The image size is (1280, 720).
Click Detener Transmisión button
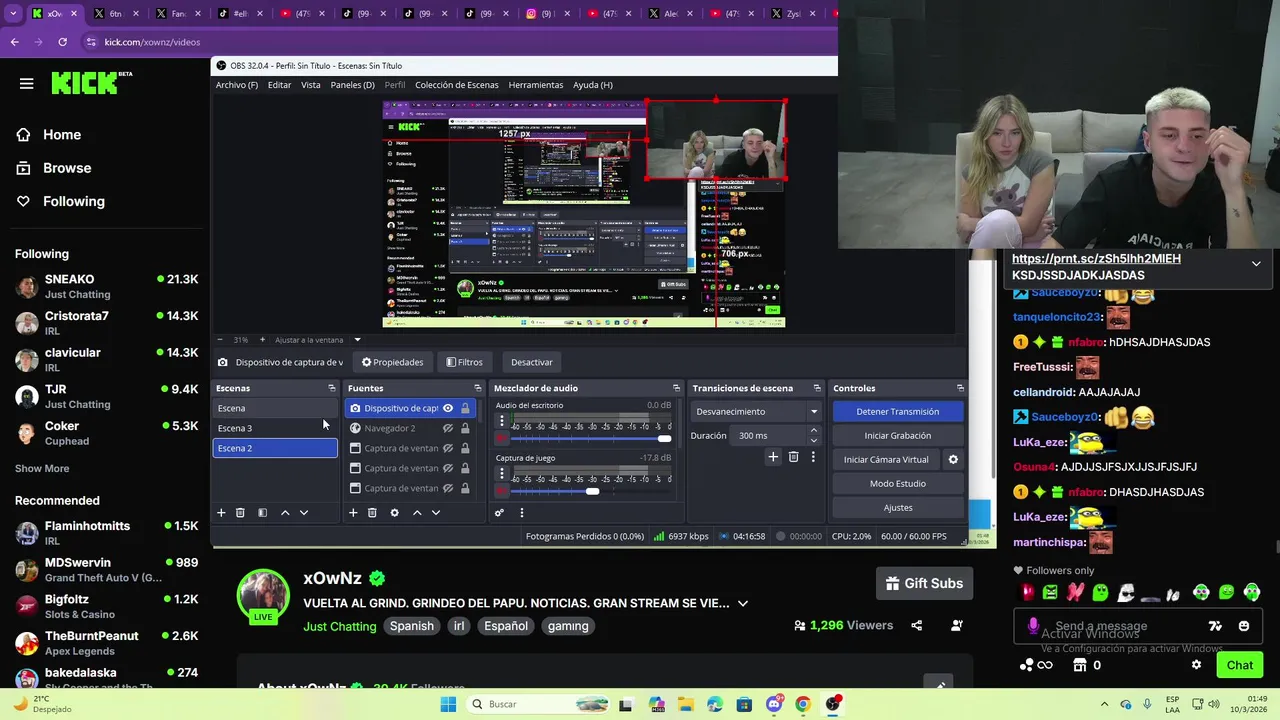[x=897, y=411]
